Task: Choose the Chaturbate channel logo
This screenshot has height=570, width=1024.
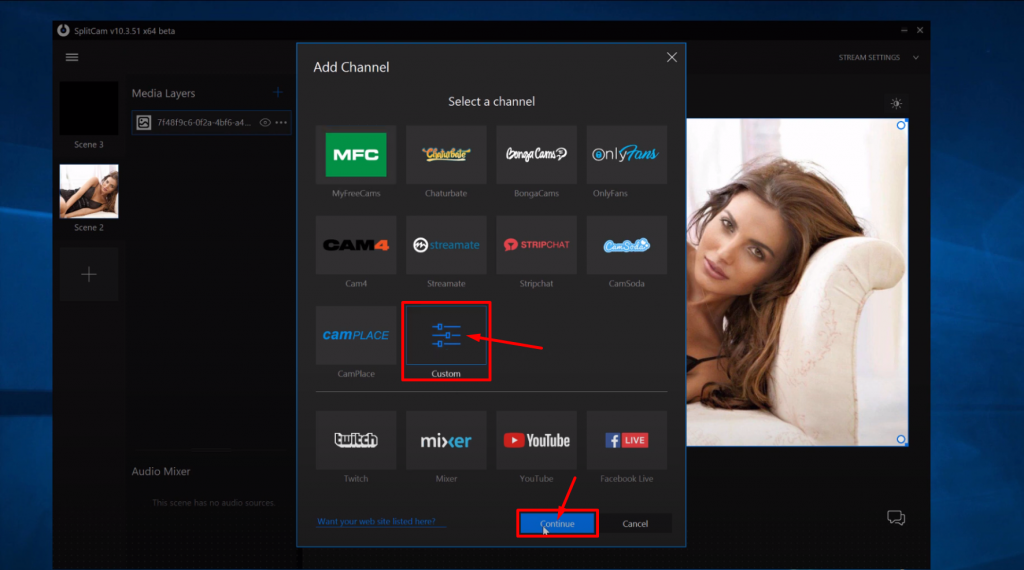Action: (446, 155)
